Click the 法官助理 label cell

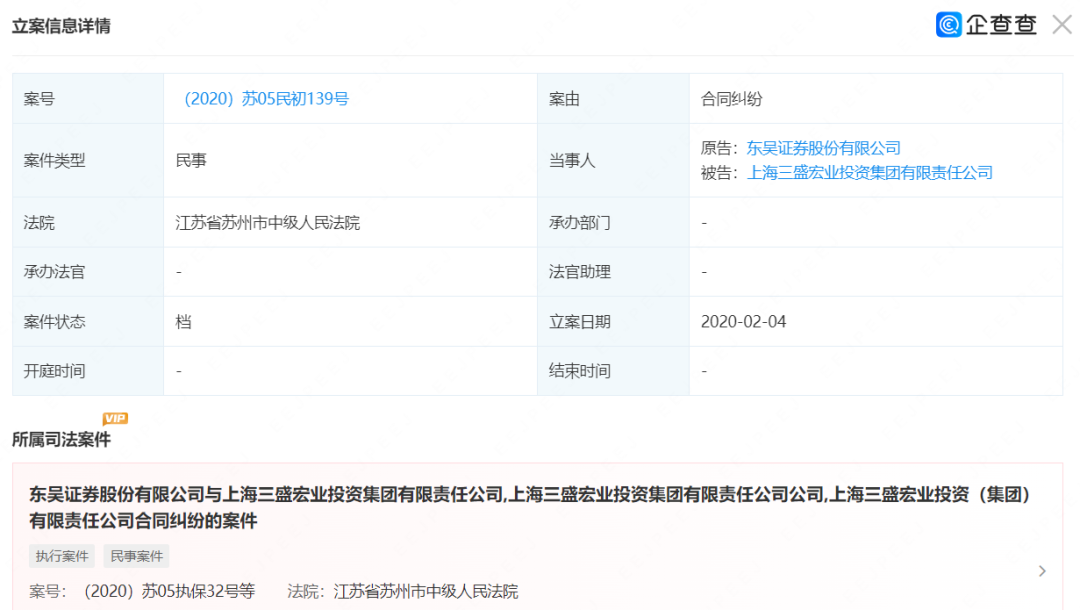pyautogui.click(x=613, y=272)
